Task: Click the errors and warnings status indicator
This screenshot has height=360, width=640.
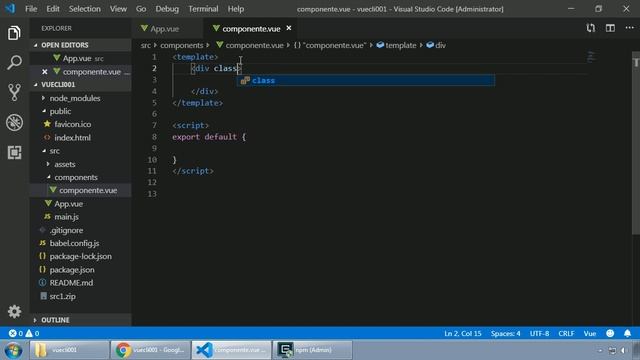Action: pos(24,333)
